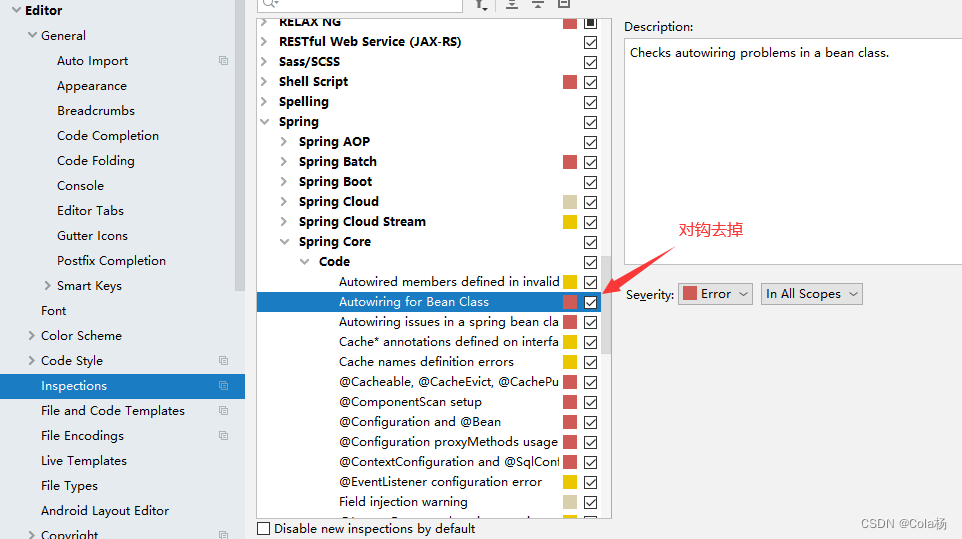
Task: Open the In All Scopes dropdown
Action: pos(811,294)
